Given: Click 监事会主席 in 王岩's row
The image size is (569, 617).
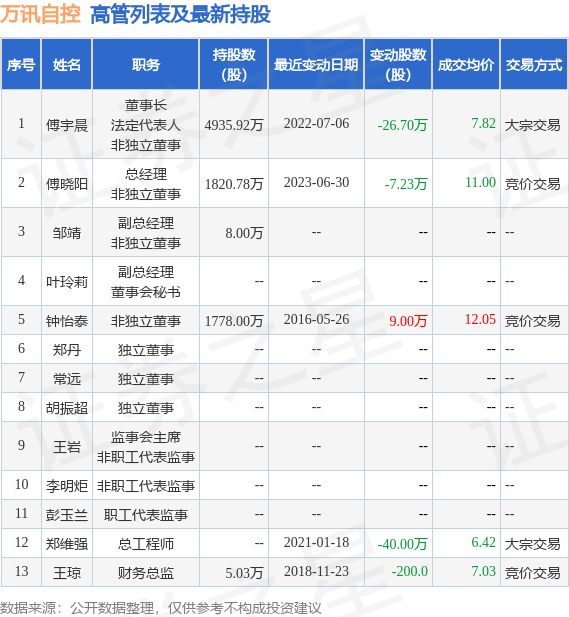Looking at the screenshot, I should pyautogui.click(x=146, y=437).
